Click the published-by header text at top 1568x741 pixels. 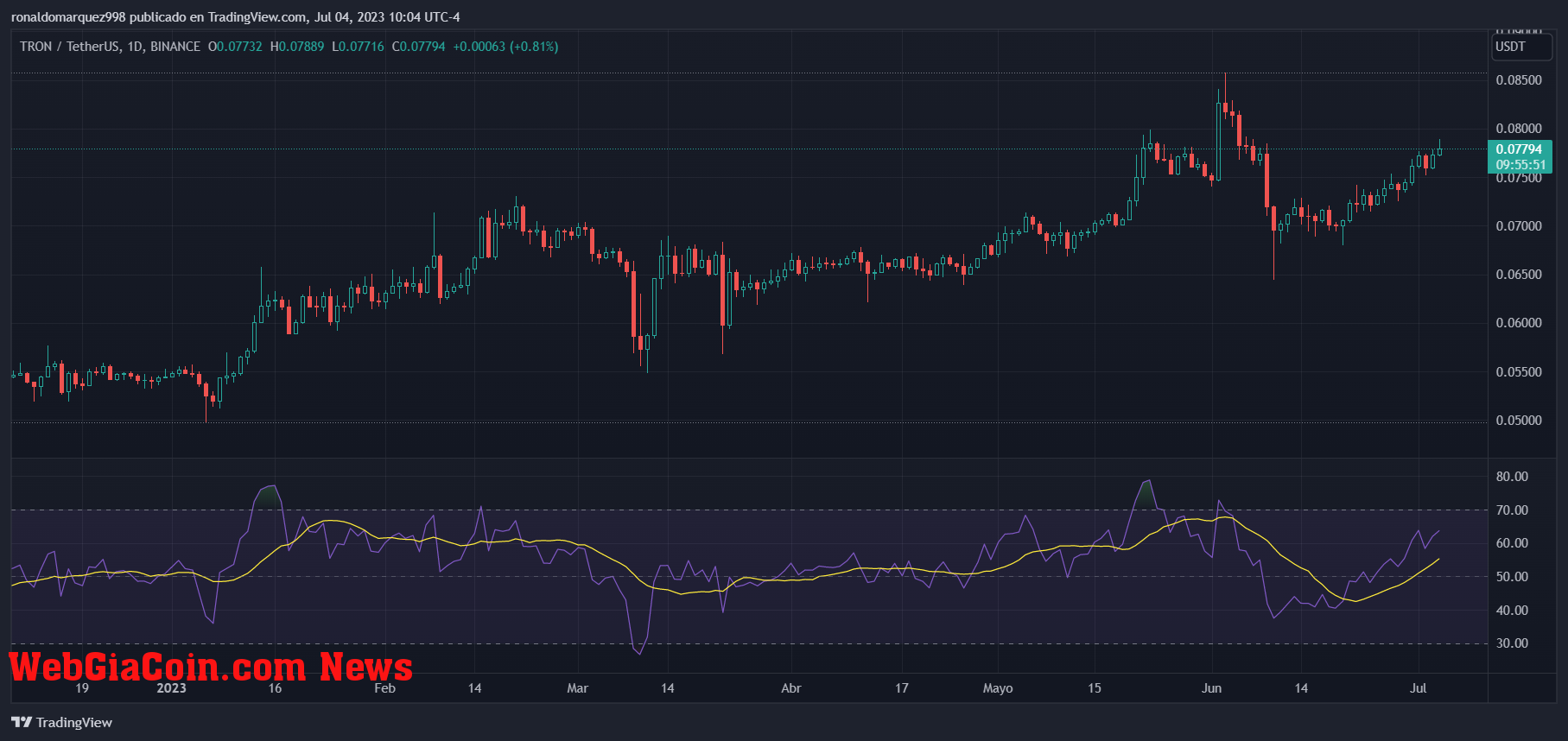[x=235, y=17]
